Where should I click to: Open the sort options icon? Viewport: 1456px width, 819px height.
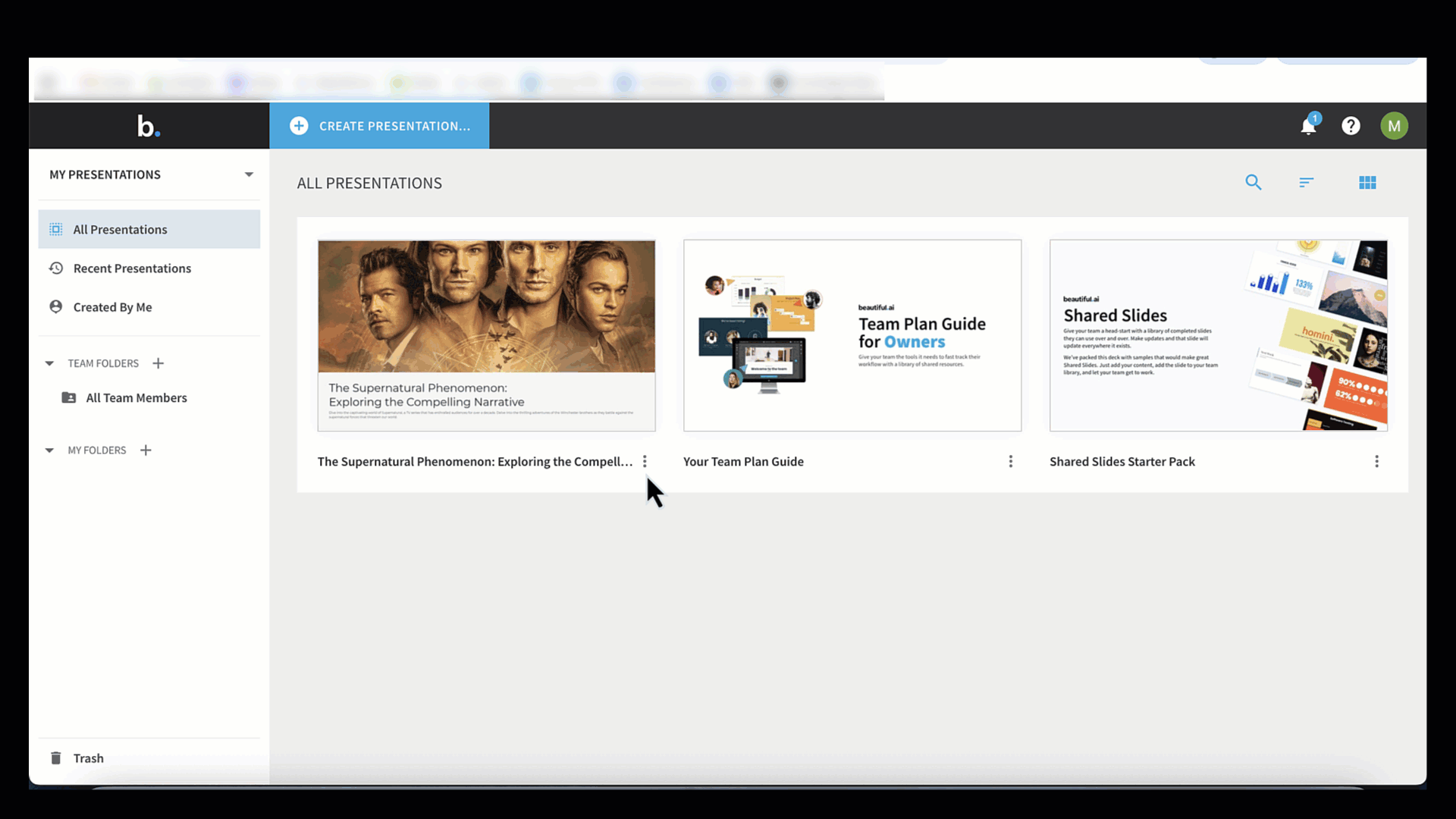(x=1306, y=183)
